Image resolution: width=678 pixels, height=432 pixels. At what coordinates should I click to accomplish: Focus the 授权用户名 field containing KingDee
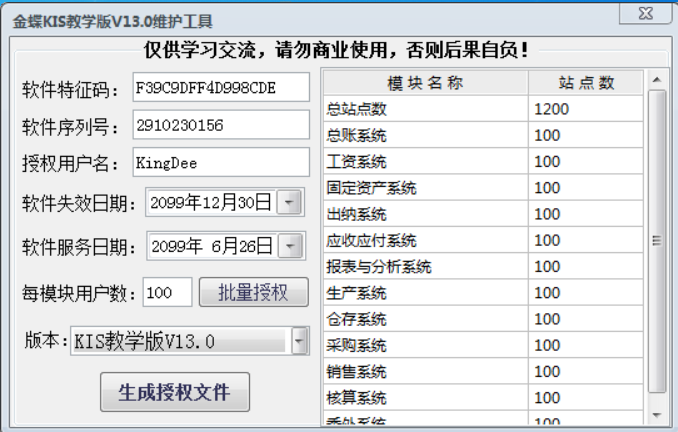click(221, 162)
